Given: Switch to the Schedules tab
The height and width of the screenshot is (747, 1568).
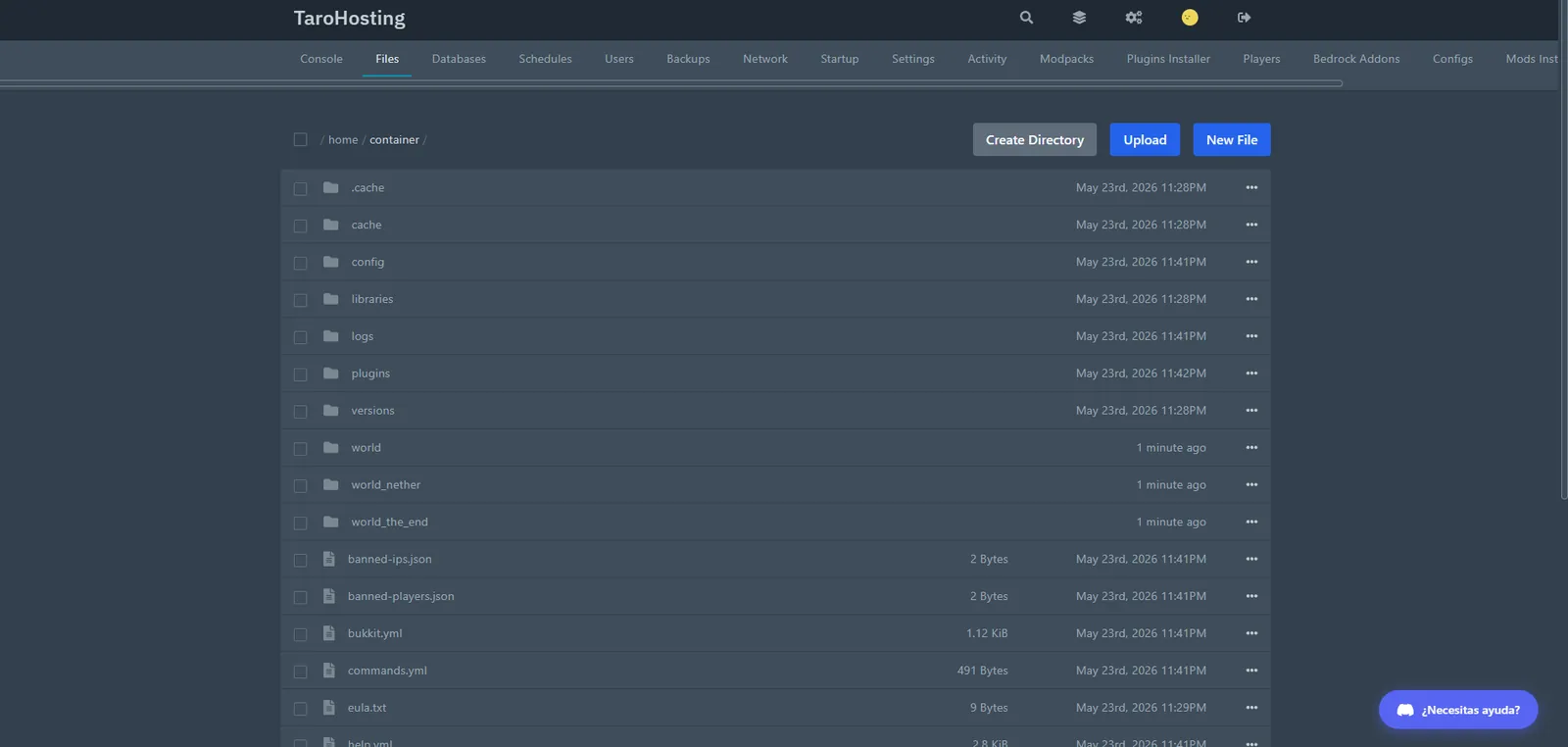Looking at the screenshot, I should coord(545,59).
